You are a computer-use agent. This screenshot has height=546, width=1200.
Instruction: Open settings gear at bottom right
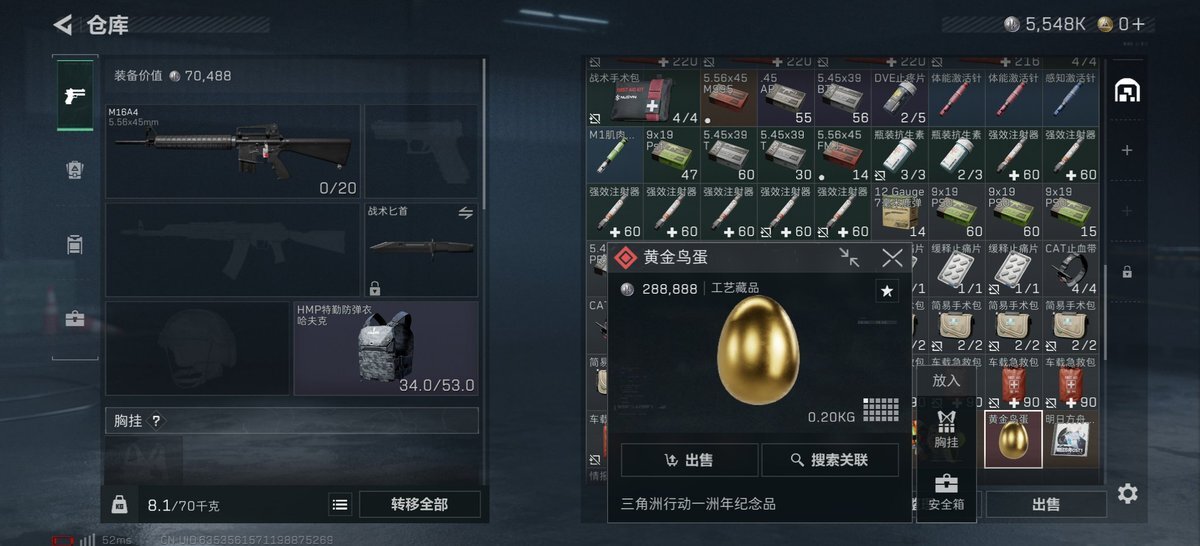1128,493
